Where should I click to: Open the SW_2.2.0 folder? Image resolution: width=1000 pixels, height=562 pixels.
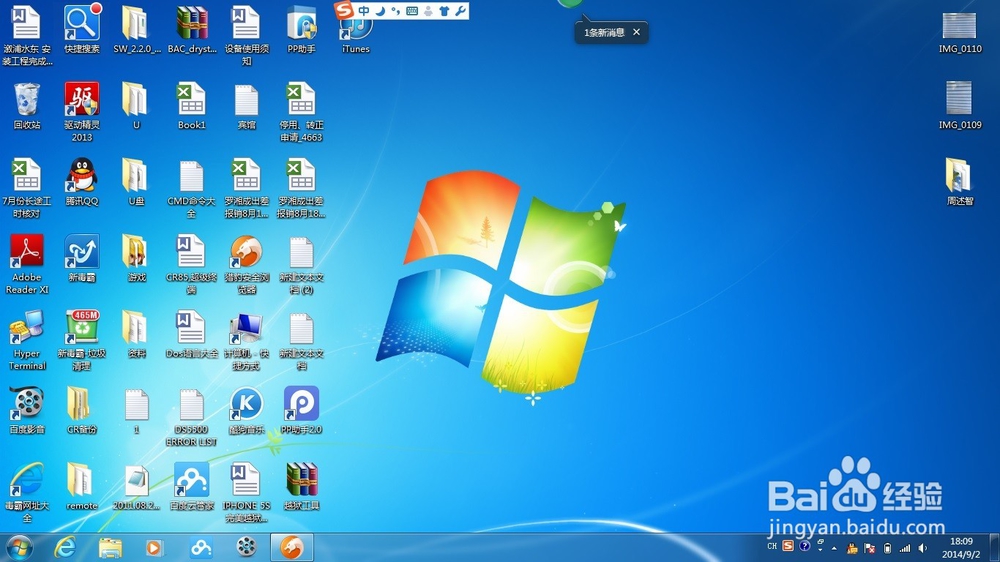tap(136, 29)
